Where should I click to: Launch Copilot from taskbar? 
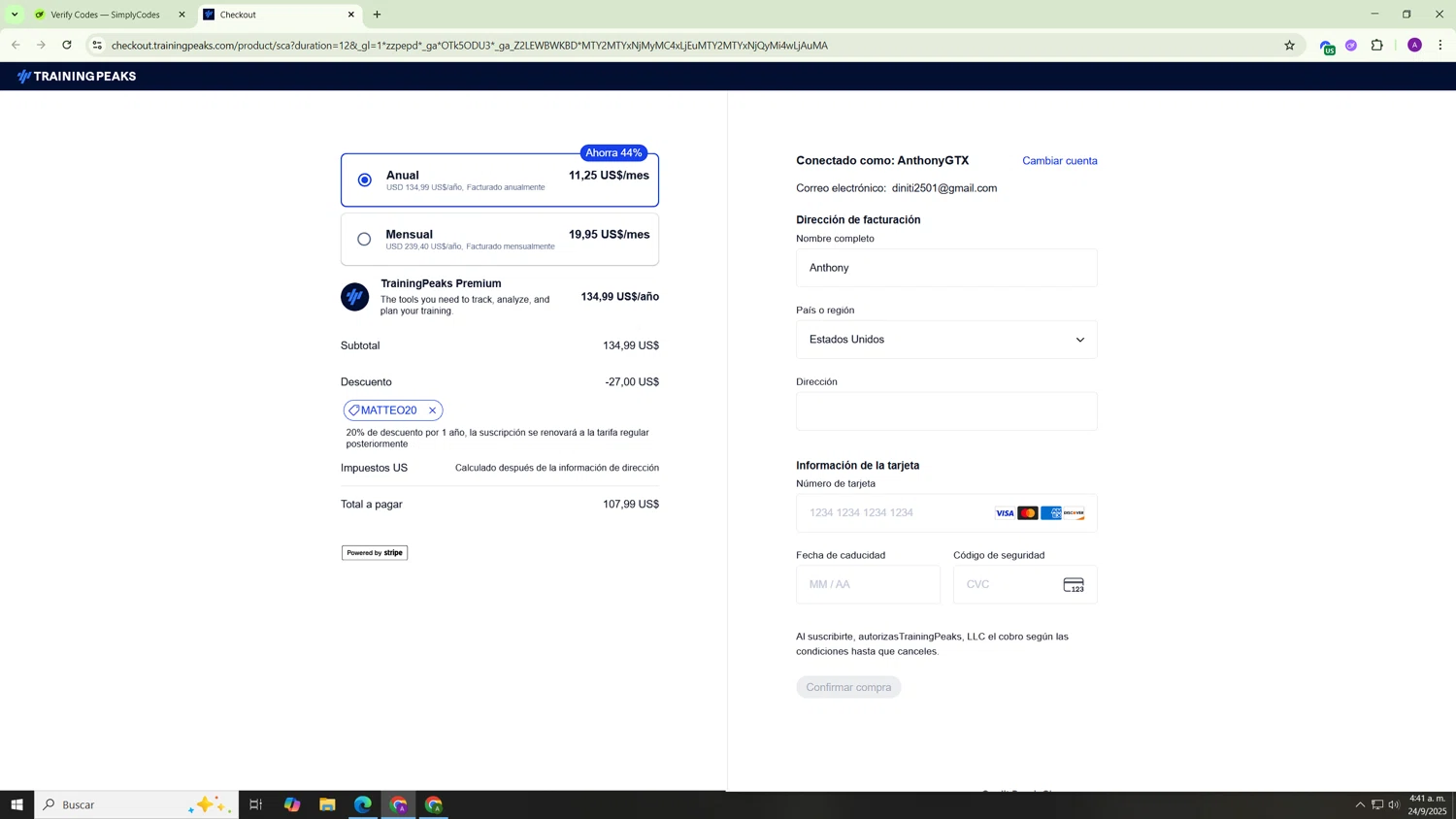tap(292, 804)
